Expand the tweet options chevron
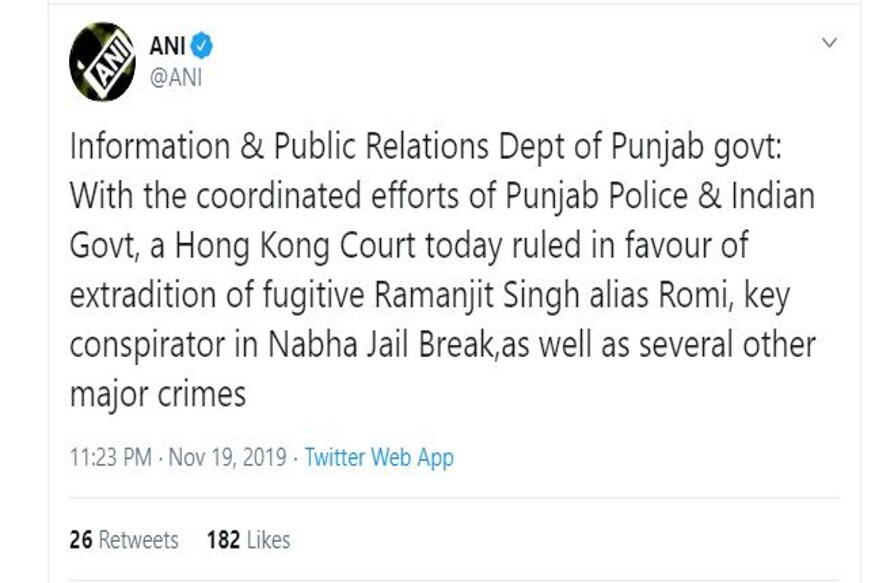This screenshot has height=583, width=875. coord(829,42)
